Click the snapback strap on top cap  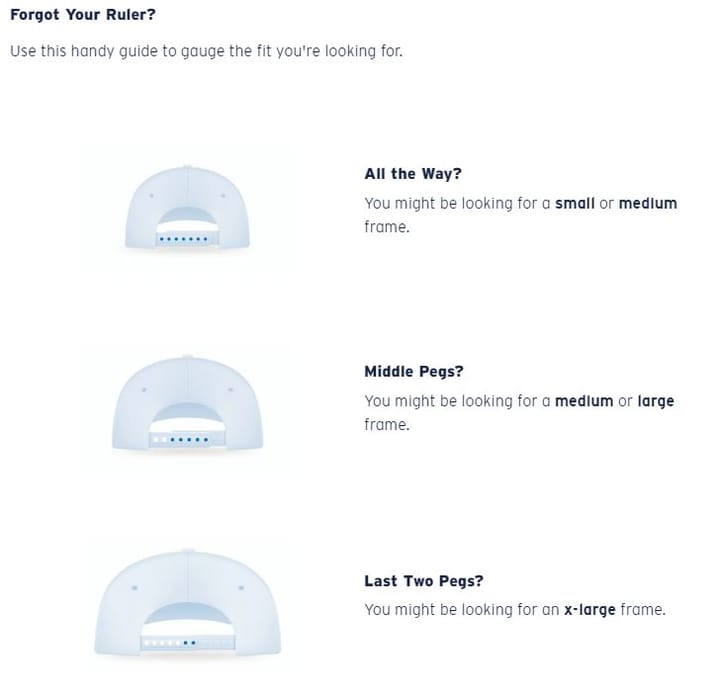(187, 239)
